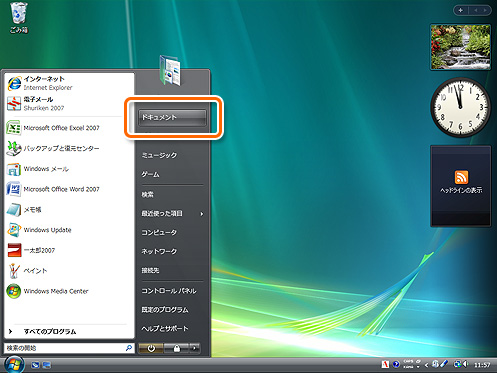
Task: Click the ヘッドラインの表示 link in feed gadget
Action: click(461, 190)
